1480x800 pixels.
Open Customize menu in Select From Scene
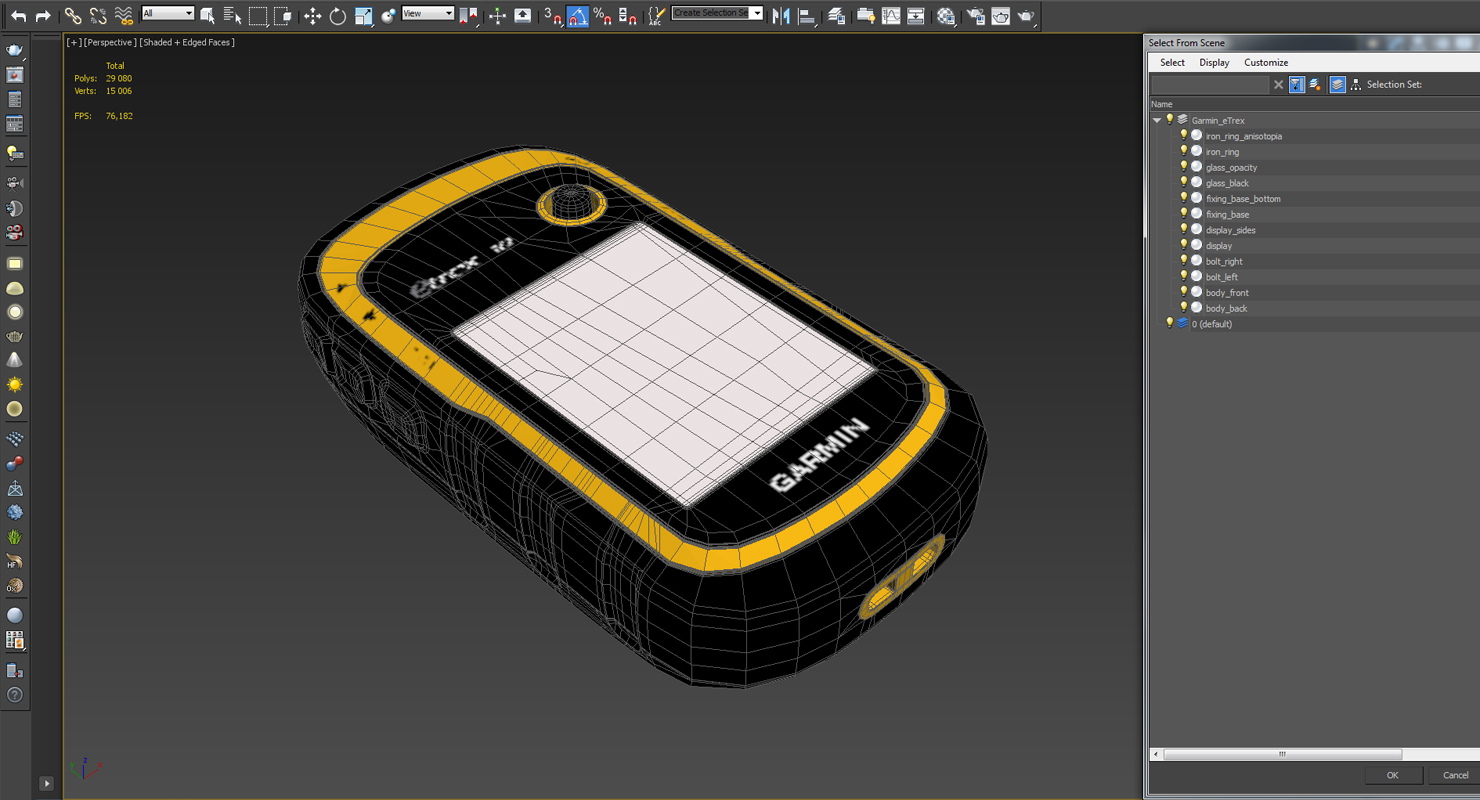[x=1266, y=62]
